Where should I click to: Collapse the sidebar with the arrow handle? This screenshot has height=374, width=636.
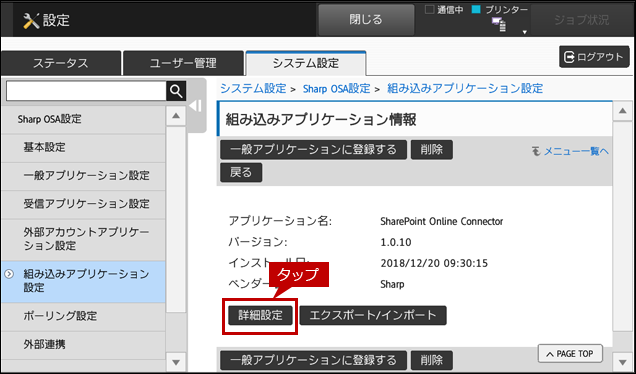pyautogui.click(x=196, y=106)
